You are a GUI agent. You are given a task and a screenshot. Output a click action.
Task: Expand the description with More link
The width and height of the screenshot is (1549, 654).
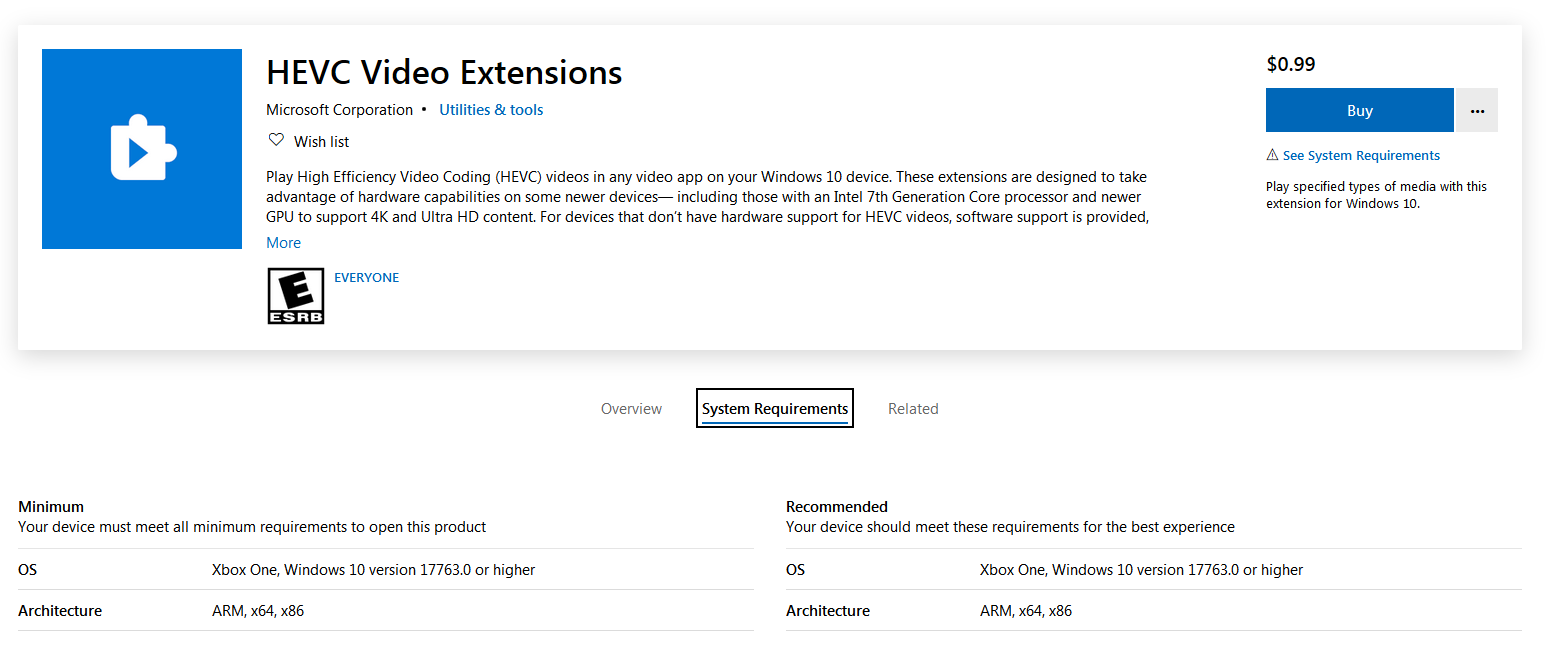point(283,243)
